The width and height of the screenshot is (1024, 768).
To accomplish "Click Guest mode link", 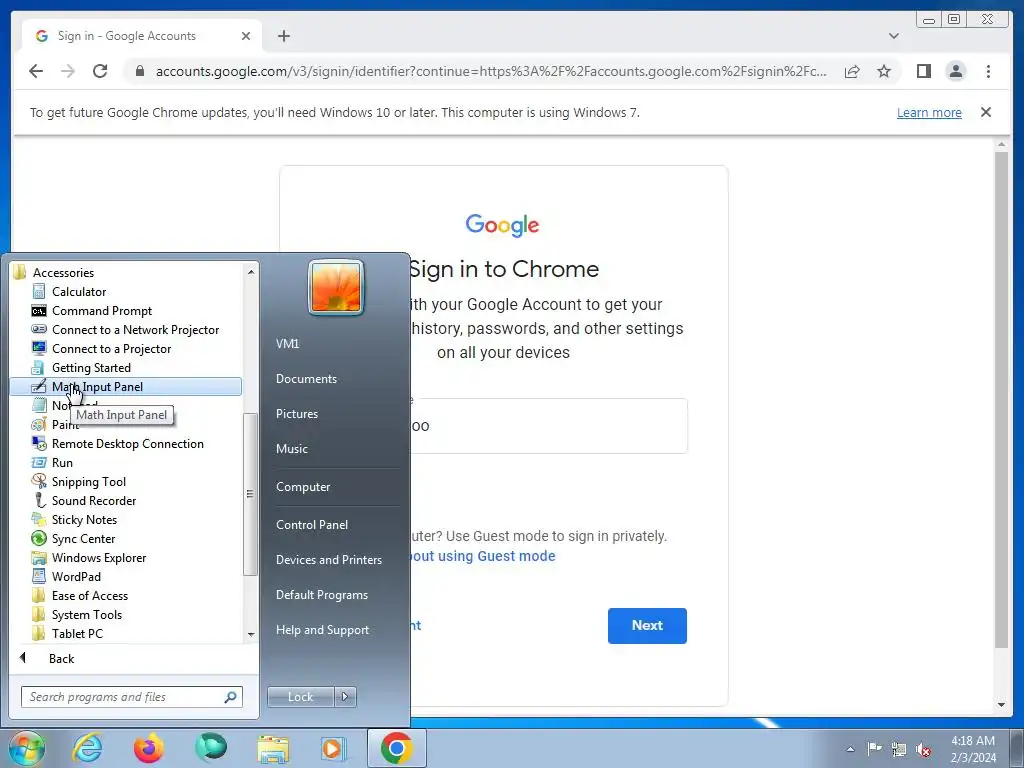I will pyautogui.click(x=482, y=556).
